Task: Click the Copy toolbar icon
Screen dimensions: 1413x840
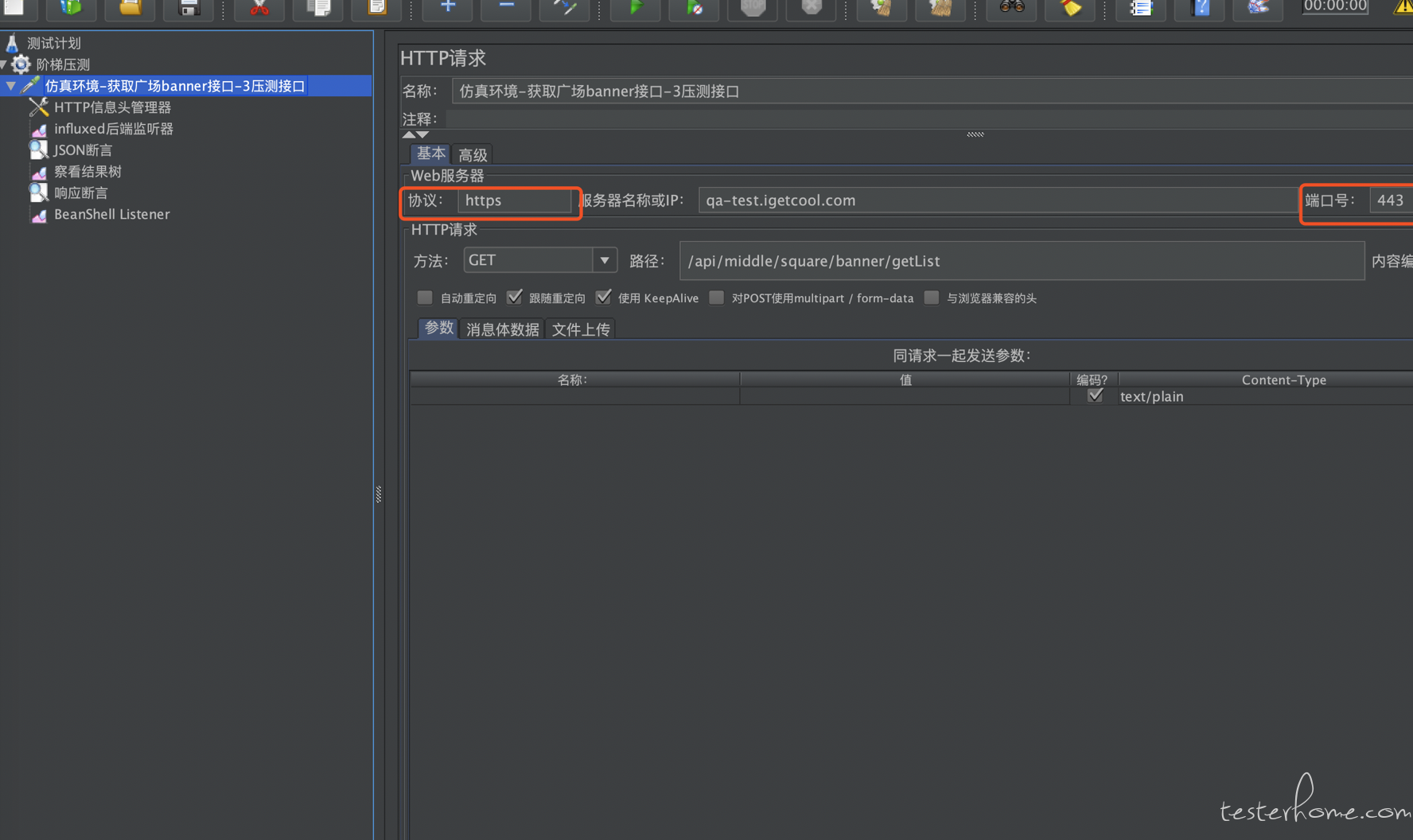Action: pos(318,7)
